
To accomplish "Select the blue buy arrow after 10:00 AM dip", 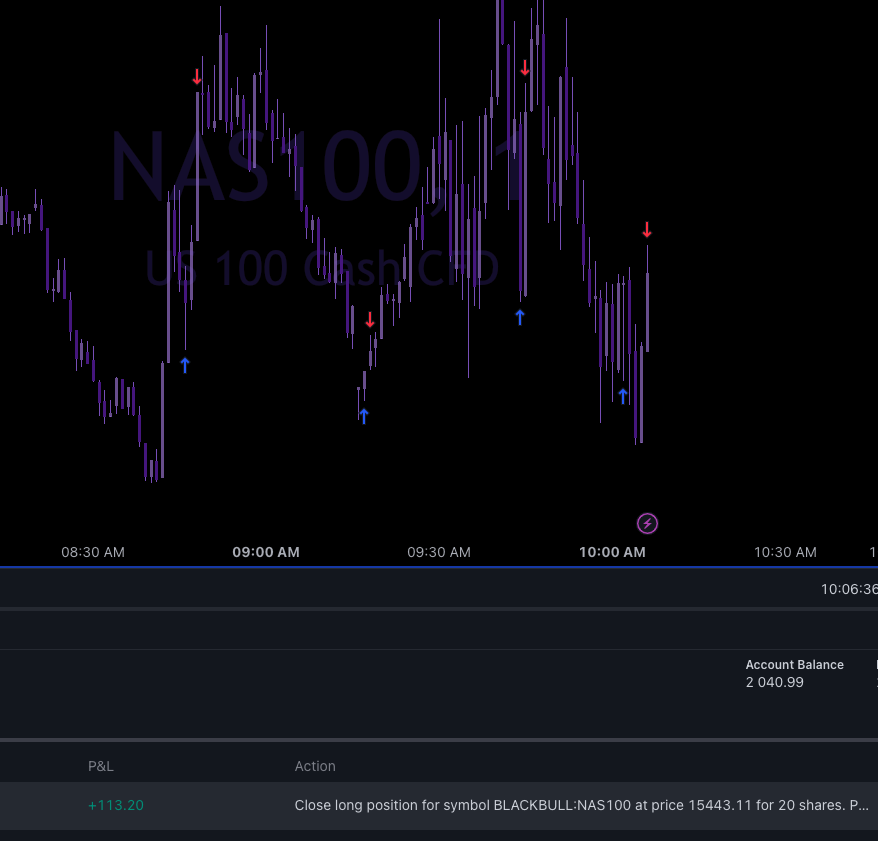I will (x=622, y=394).
